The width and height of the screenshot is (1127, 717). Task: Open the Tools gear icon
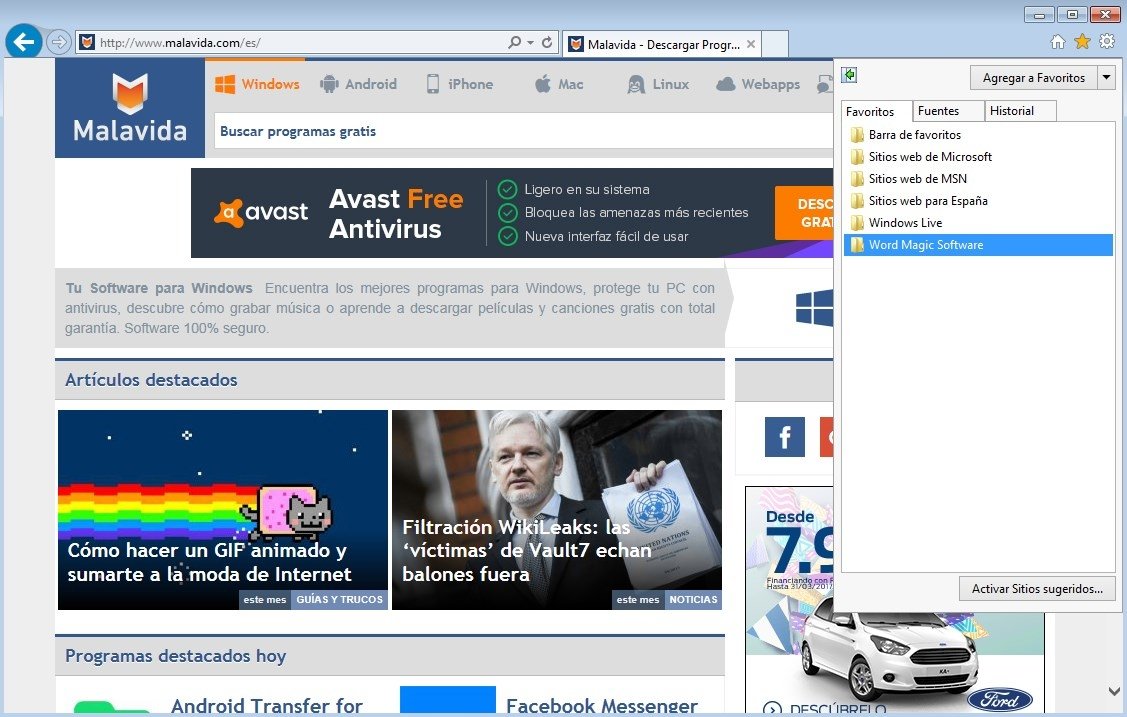coord(1107,42)
